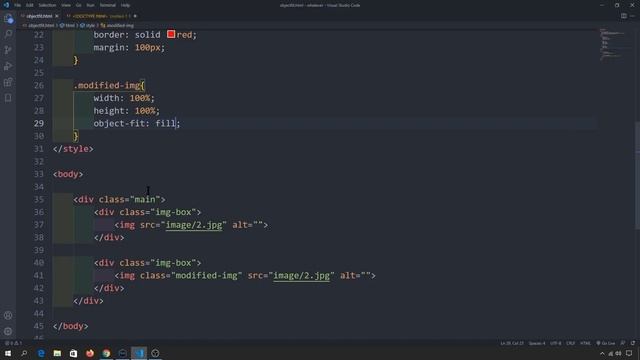Switch to Visual Studio Code taskbar icon

point(139,353)
